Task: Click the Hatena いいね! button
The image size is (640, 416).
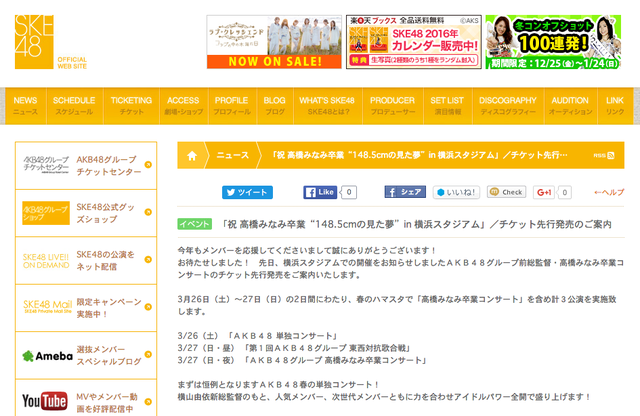Action: pos(456,192)
